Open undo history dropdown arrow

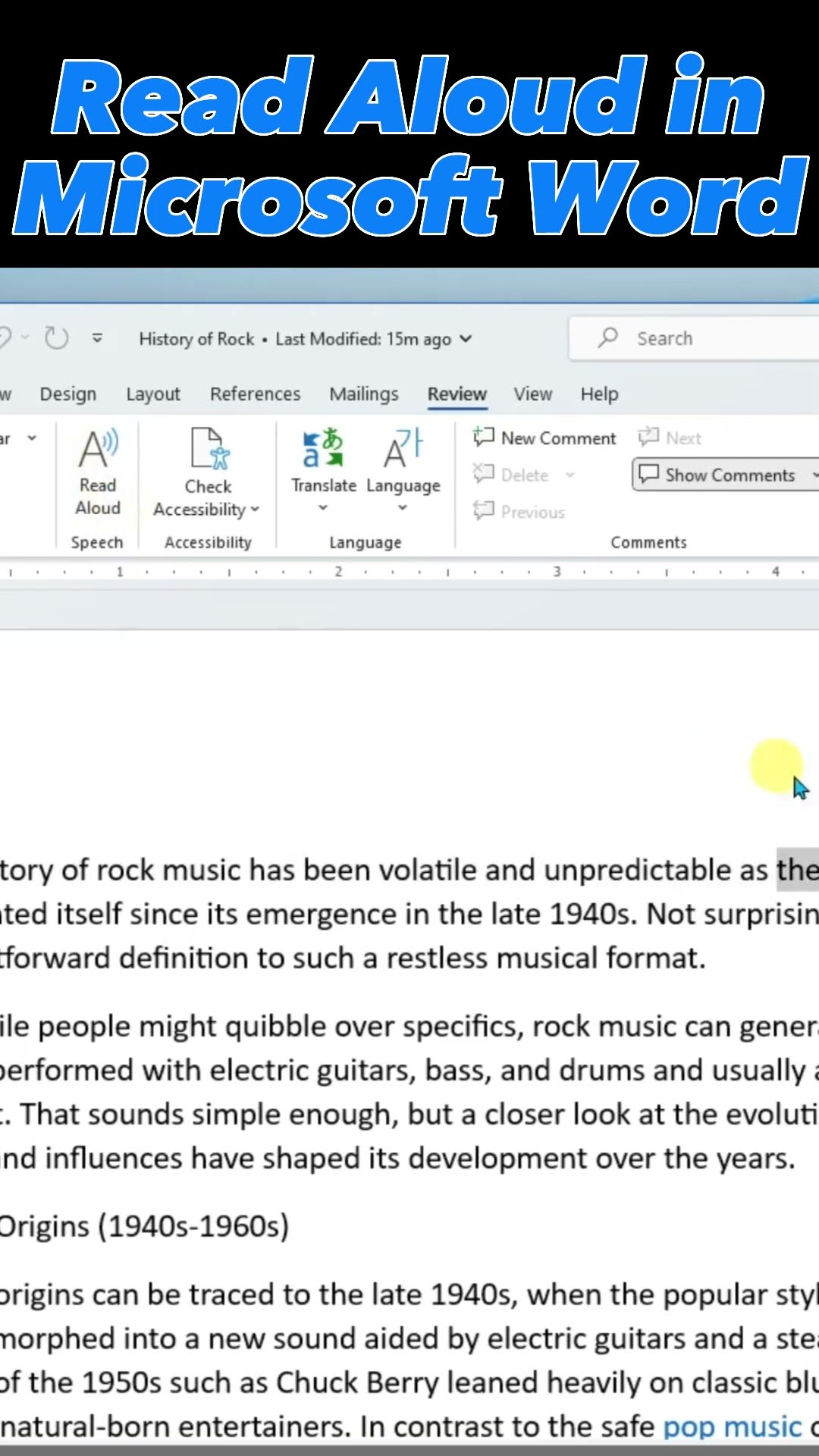click(25, 337)
